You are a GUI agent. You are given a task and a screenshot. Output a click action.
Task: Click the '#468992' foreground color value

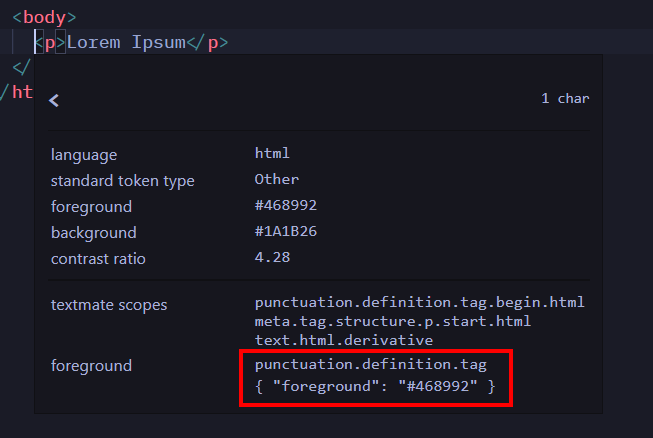pyautogui.click(x=286, y=205)
